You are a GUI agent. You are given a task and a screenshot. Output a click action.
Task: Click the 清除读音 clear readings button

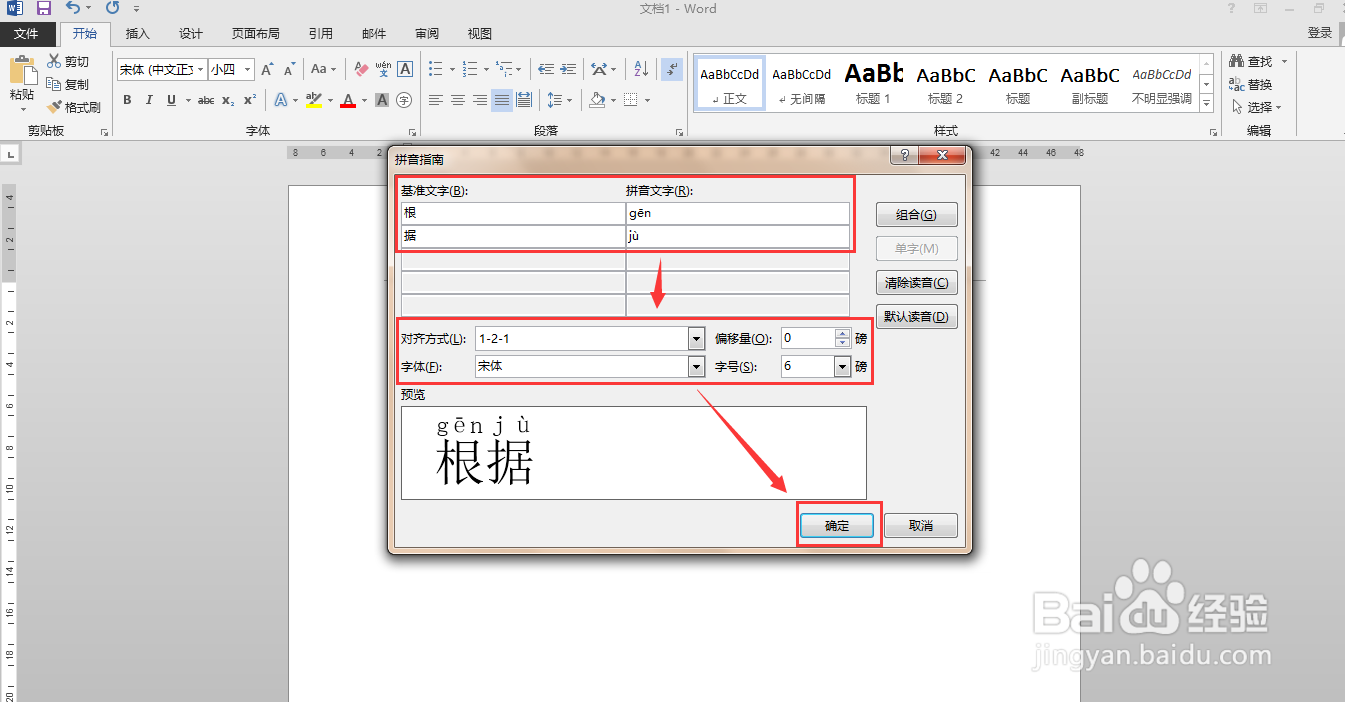point(916,282)
